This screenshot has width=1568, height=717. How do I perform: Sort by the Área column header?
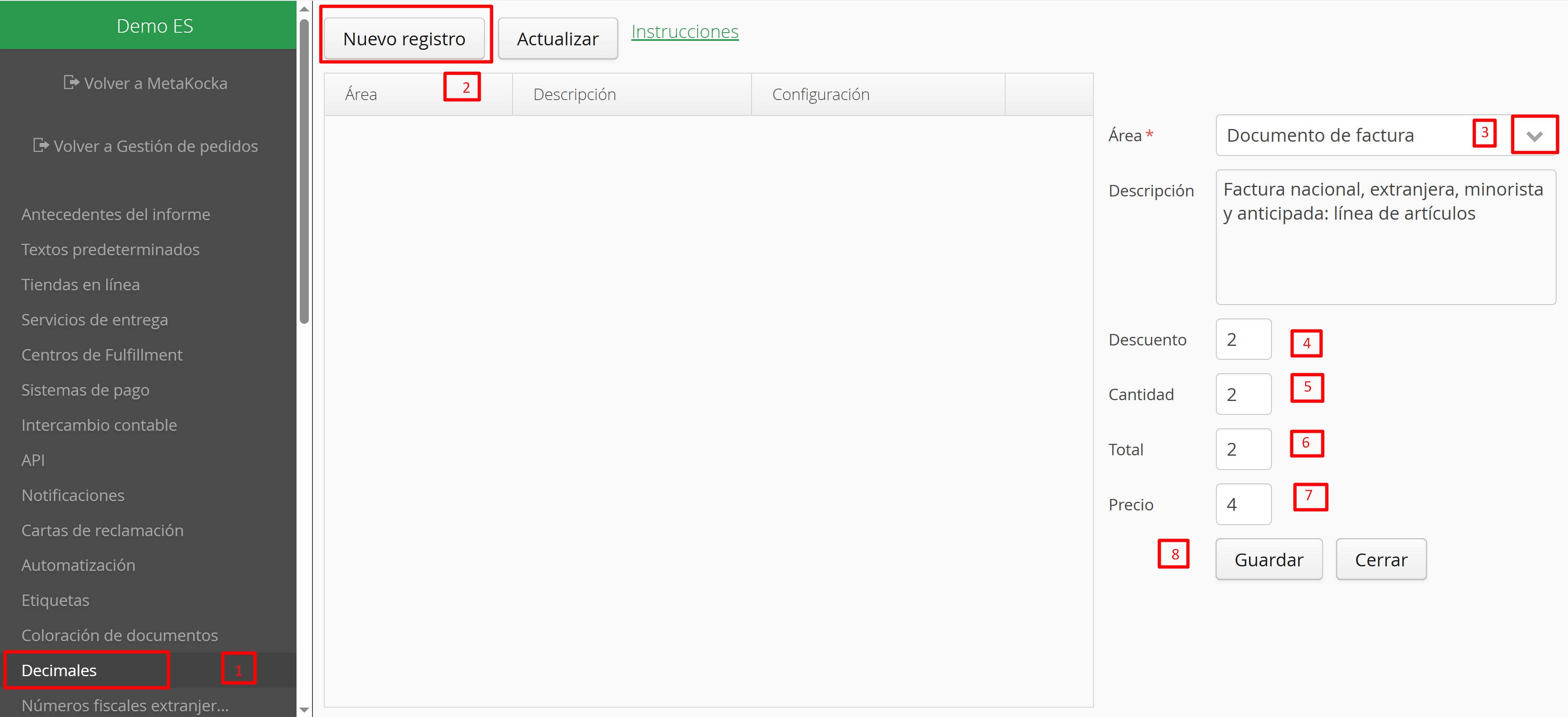tap(361, 94)
